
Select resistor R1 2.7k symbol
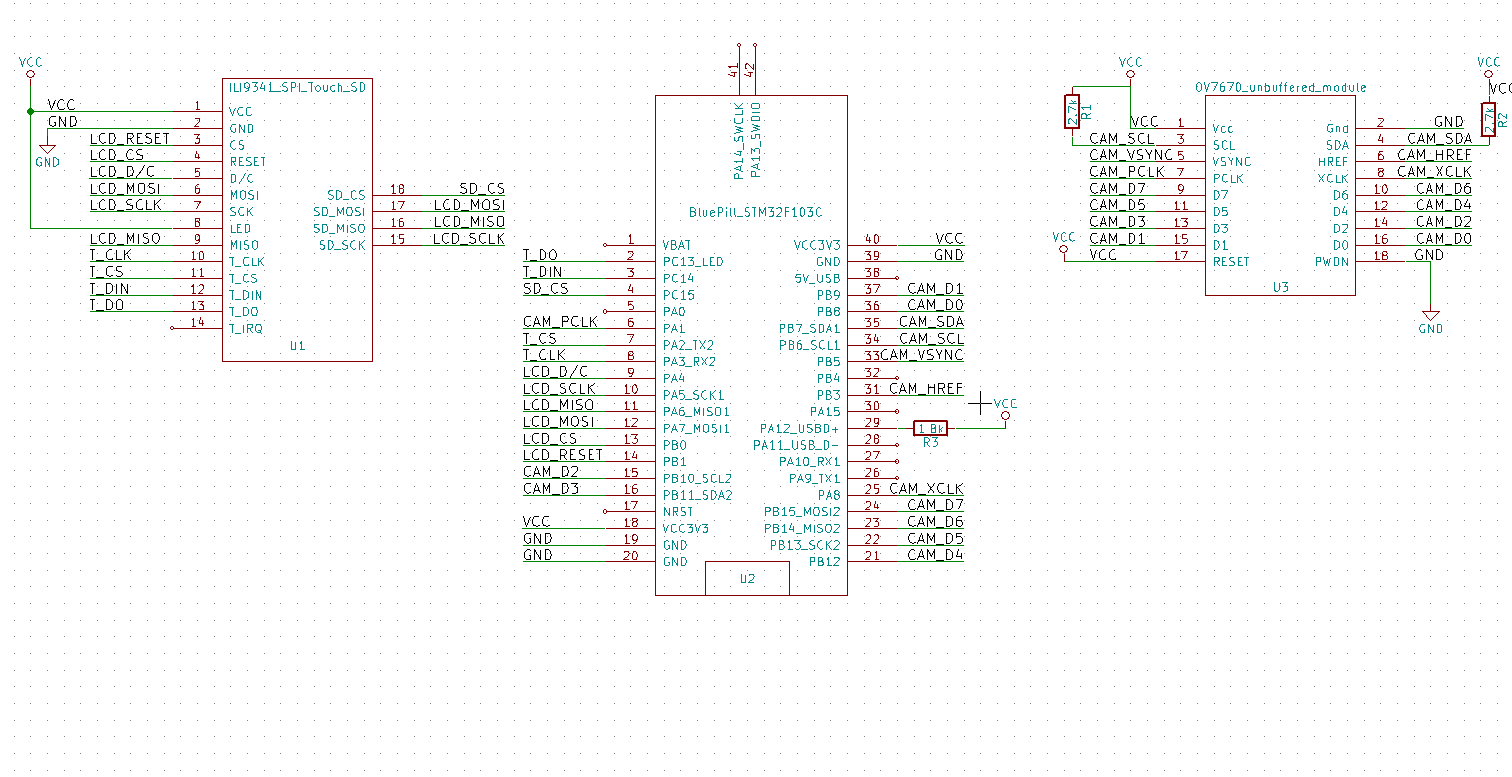(1071, 111)
